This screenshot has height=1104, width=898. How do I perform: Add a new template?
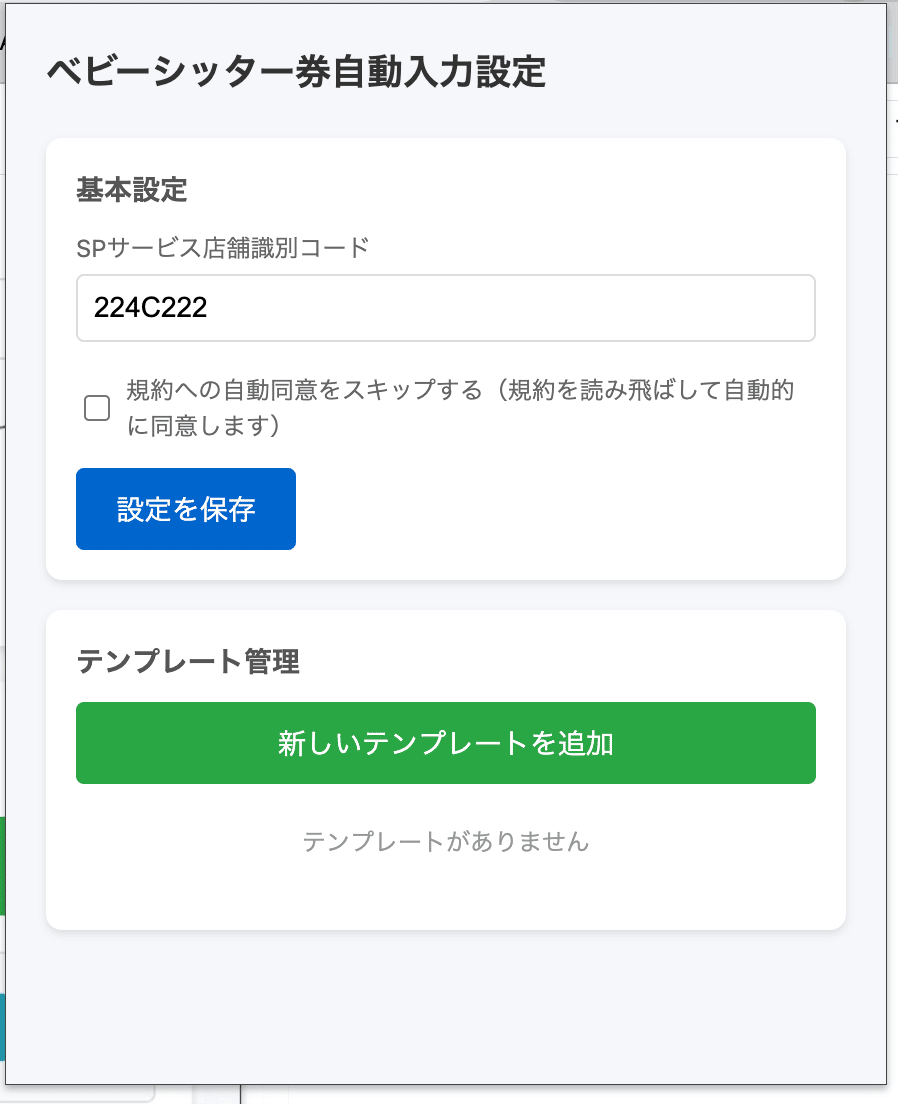[446, 743]
